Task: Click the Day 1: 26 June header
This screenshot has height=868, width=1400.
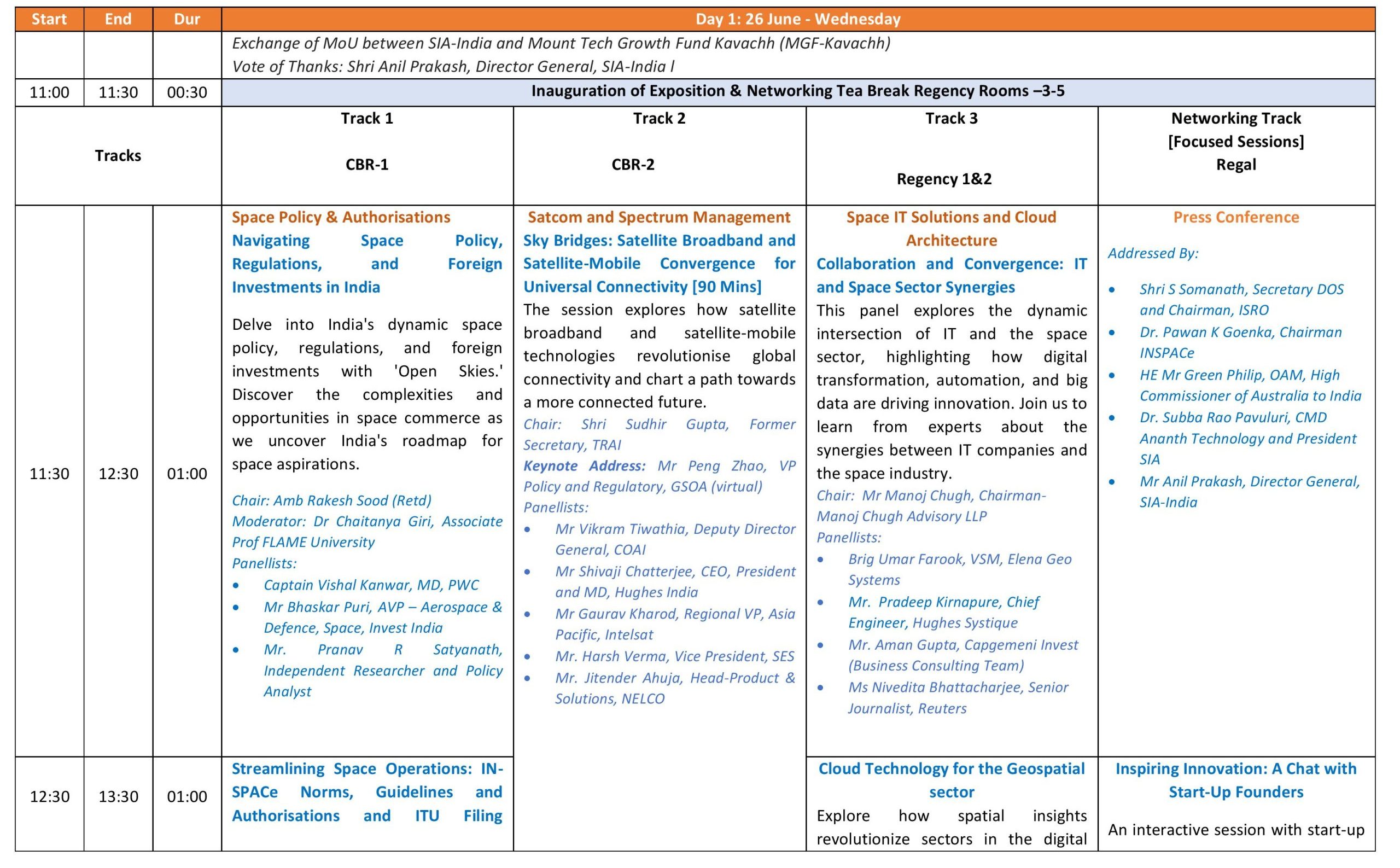Action: tap(797, 19)
